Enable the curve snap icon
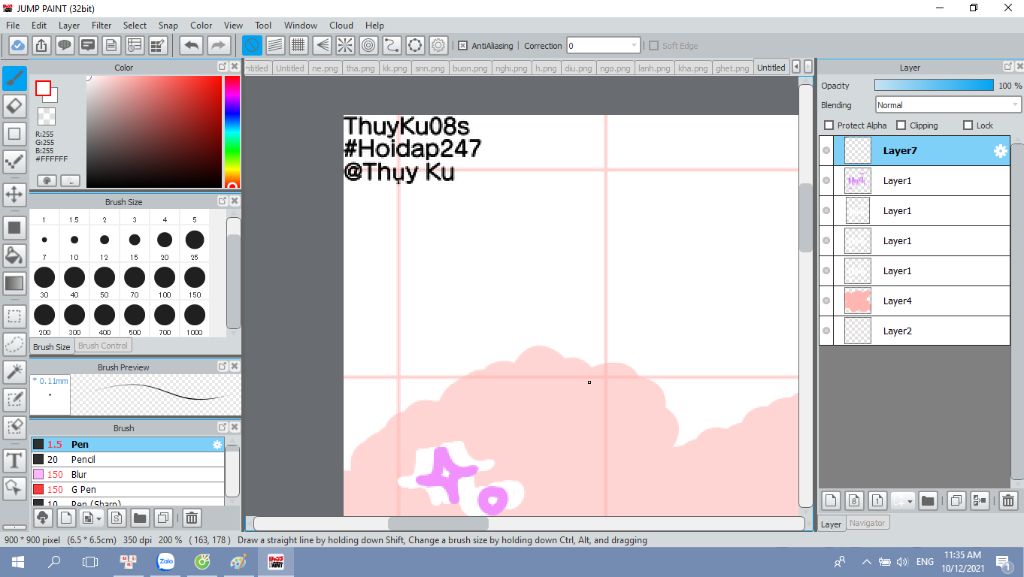 [392, 46]
